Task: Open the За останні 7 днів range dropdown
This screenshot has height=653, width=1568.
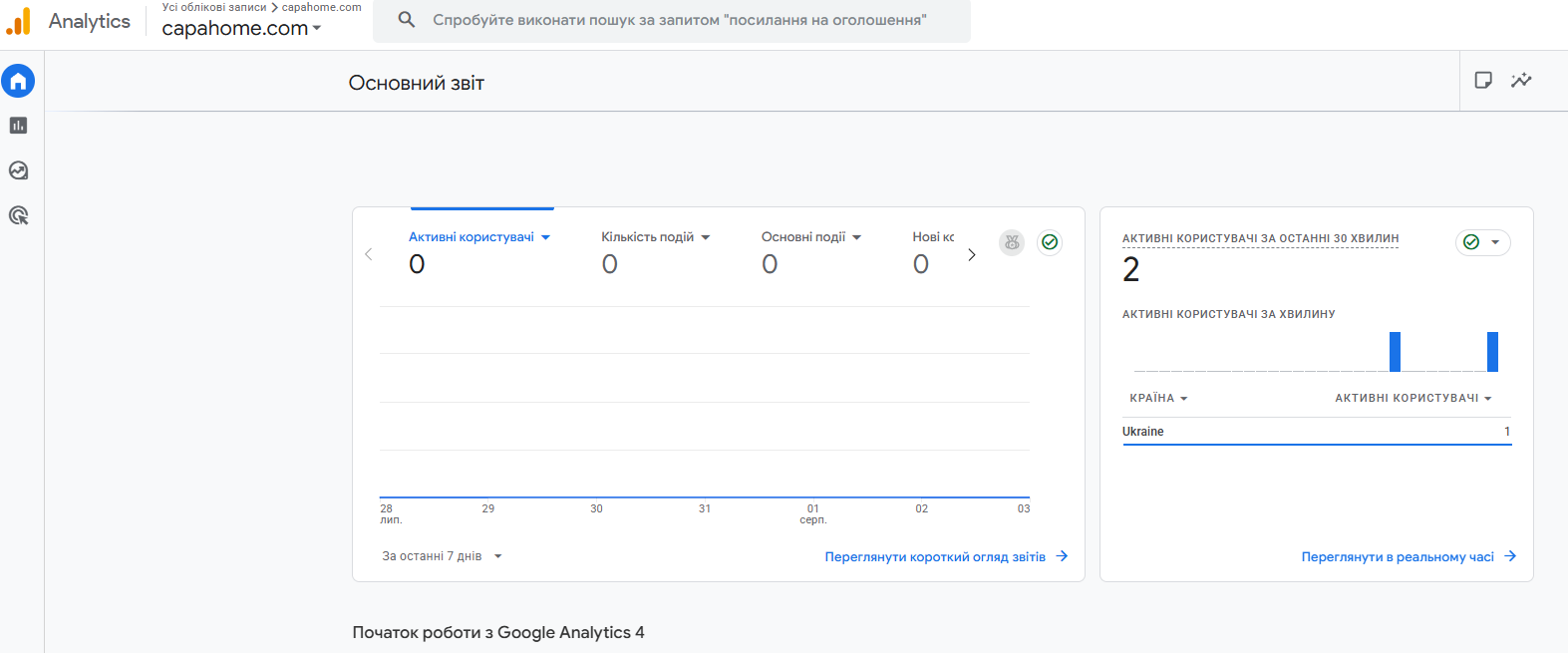Action: pos(443,556)
